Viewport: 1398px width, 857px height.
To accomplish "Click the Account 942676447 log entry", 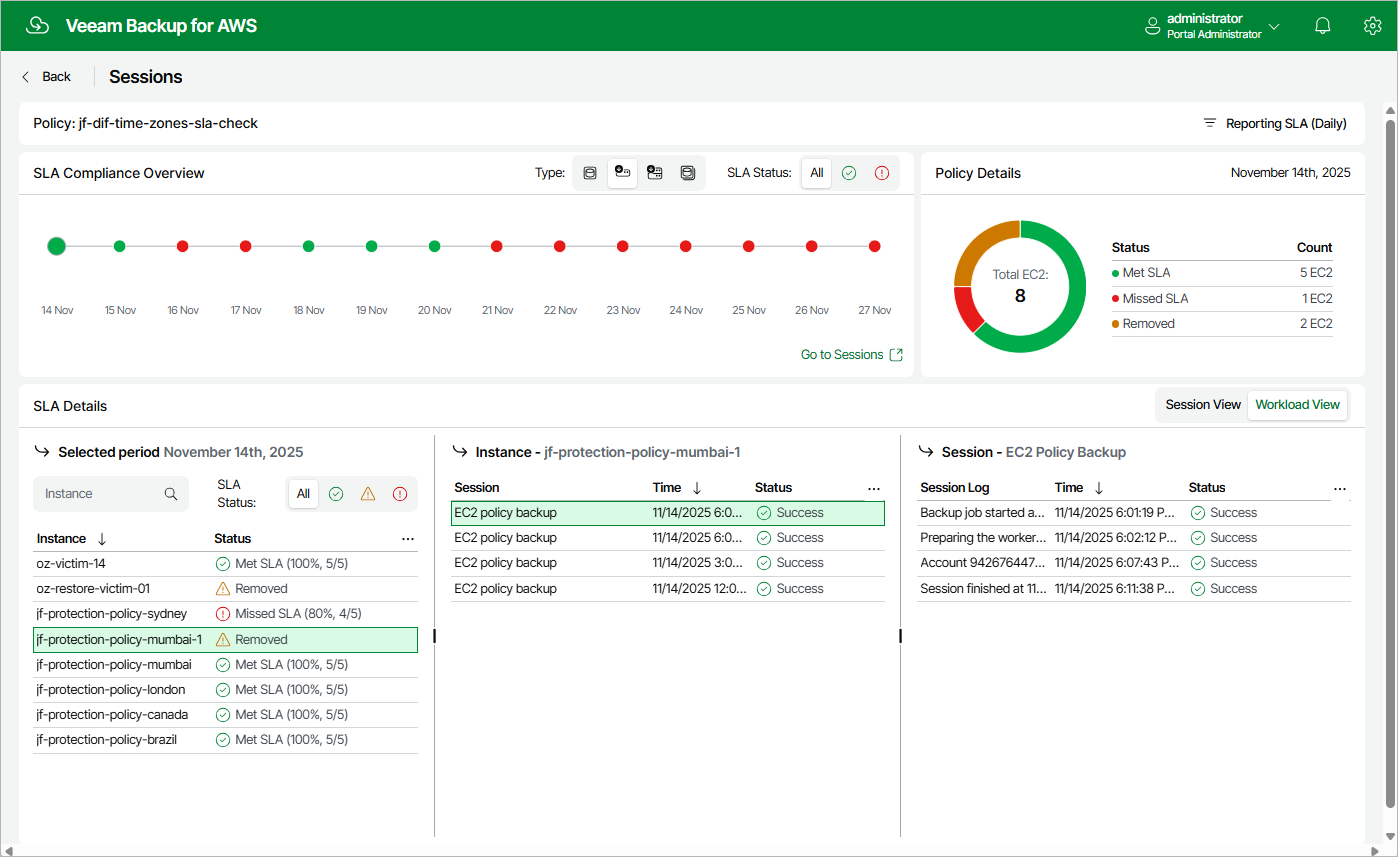I will click(x=1134, y=563).
